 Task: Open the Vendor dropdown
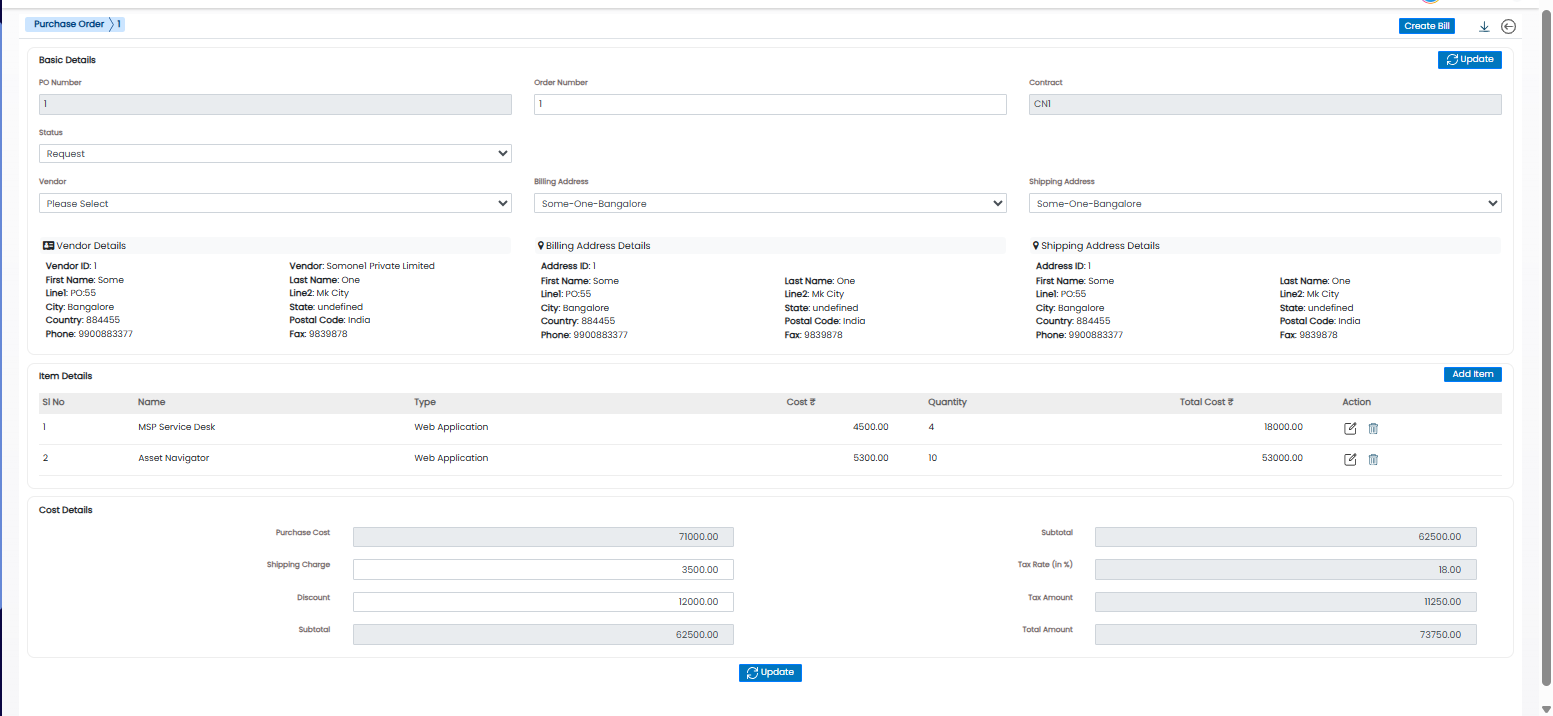pos(275,203)
